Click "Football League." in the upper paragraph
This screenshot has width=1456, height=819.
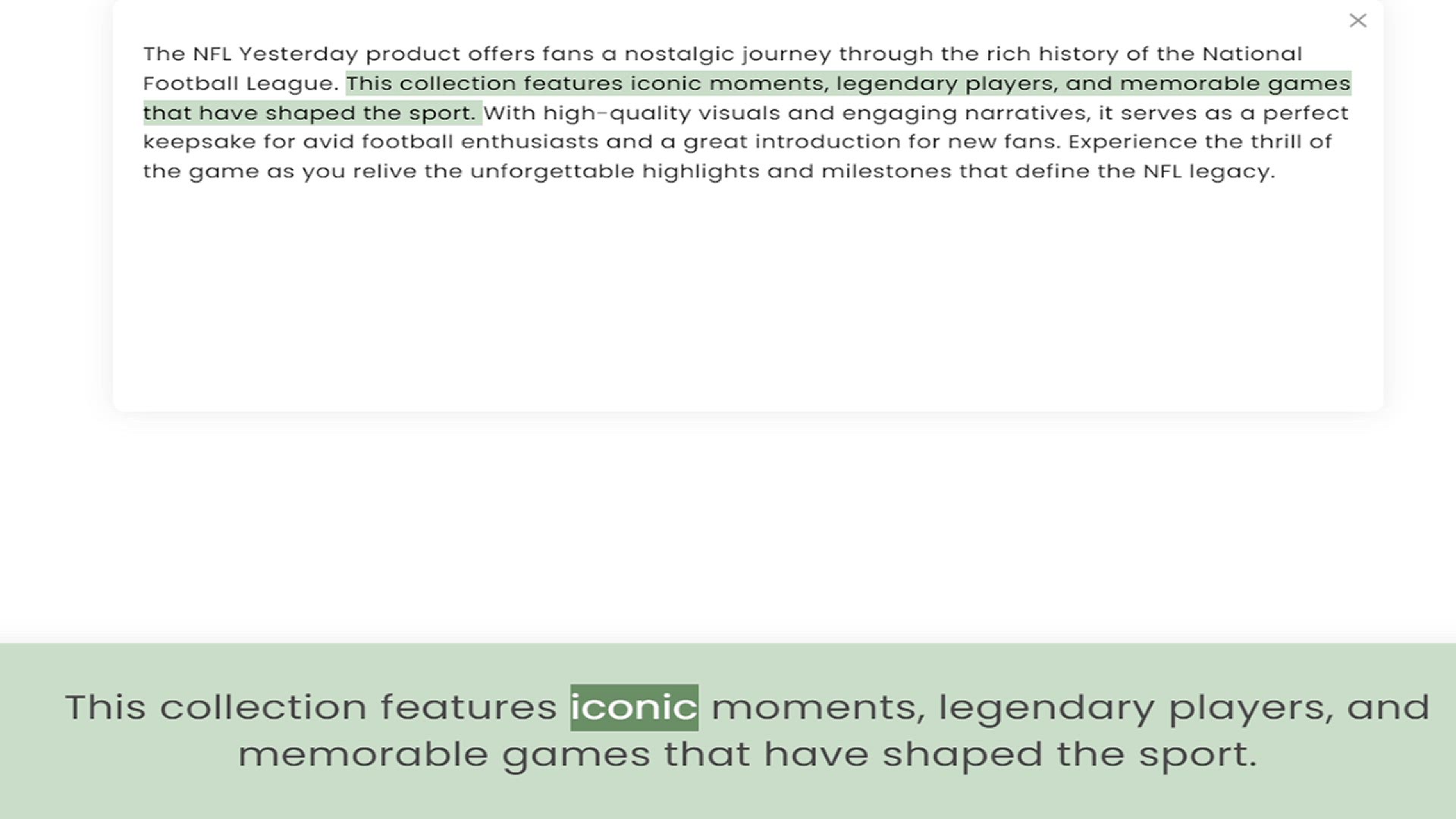tap(240, 83)
